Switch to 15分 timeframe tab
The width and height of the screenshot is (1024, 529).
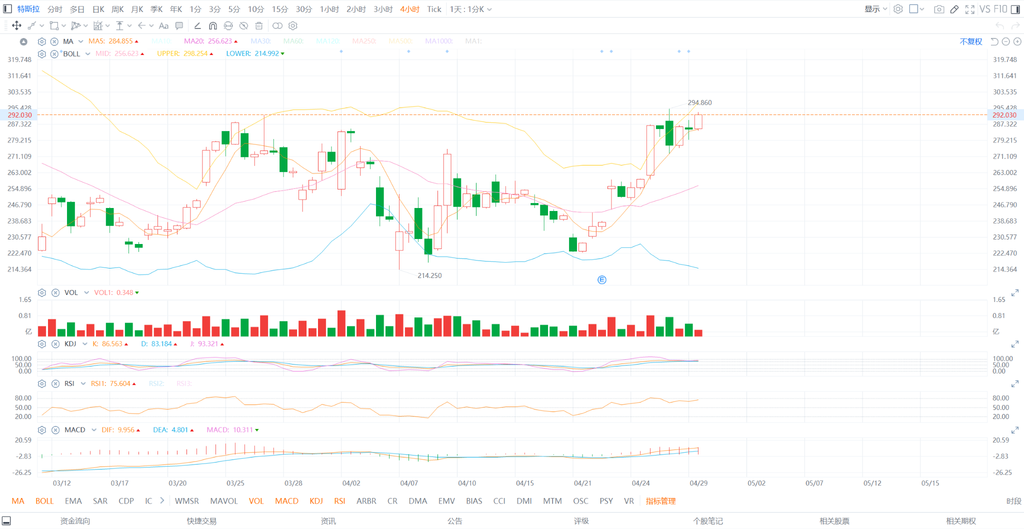point(280,9)
